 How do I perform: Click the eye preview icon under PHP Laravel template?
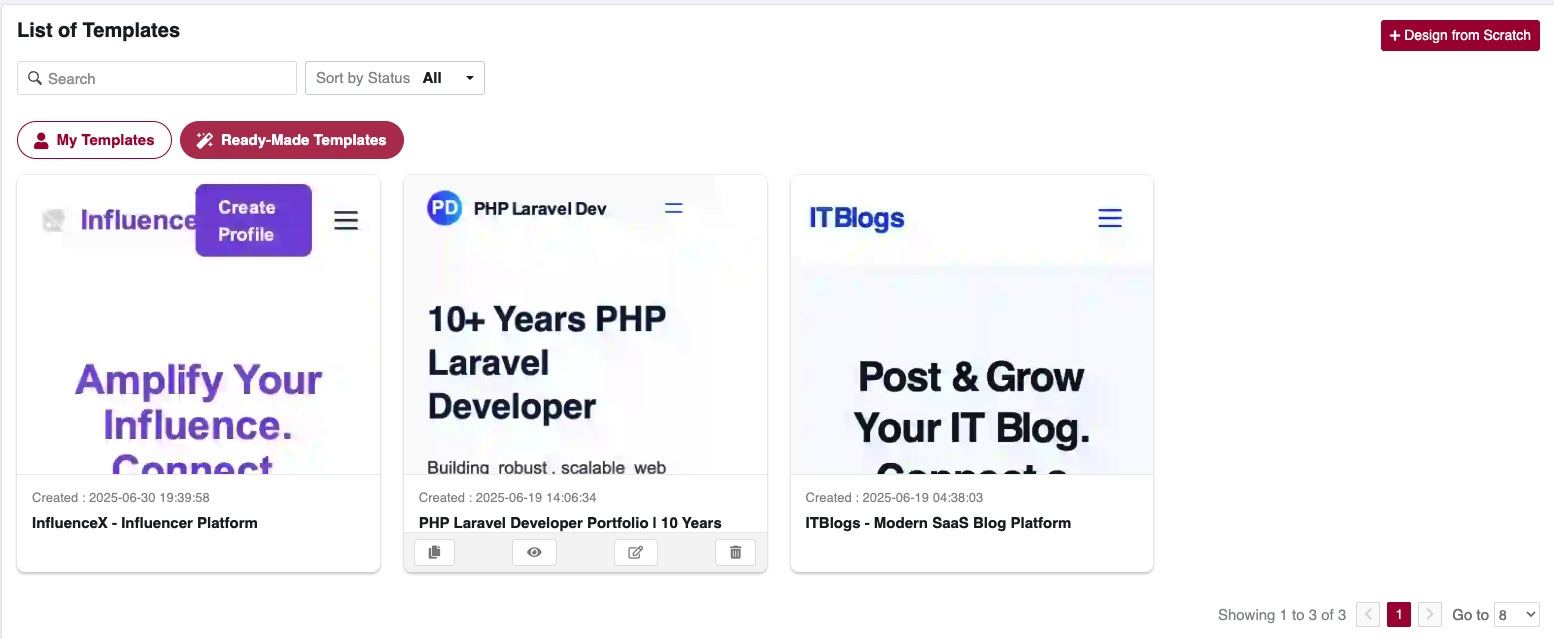534,552
